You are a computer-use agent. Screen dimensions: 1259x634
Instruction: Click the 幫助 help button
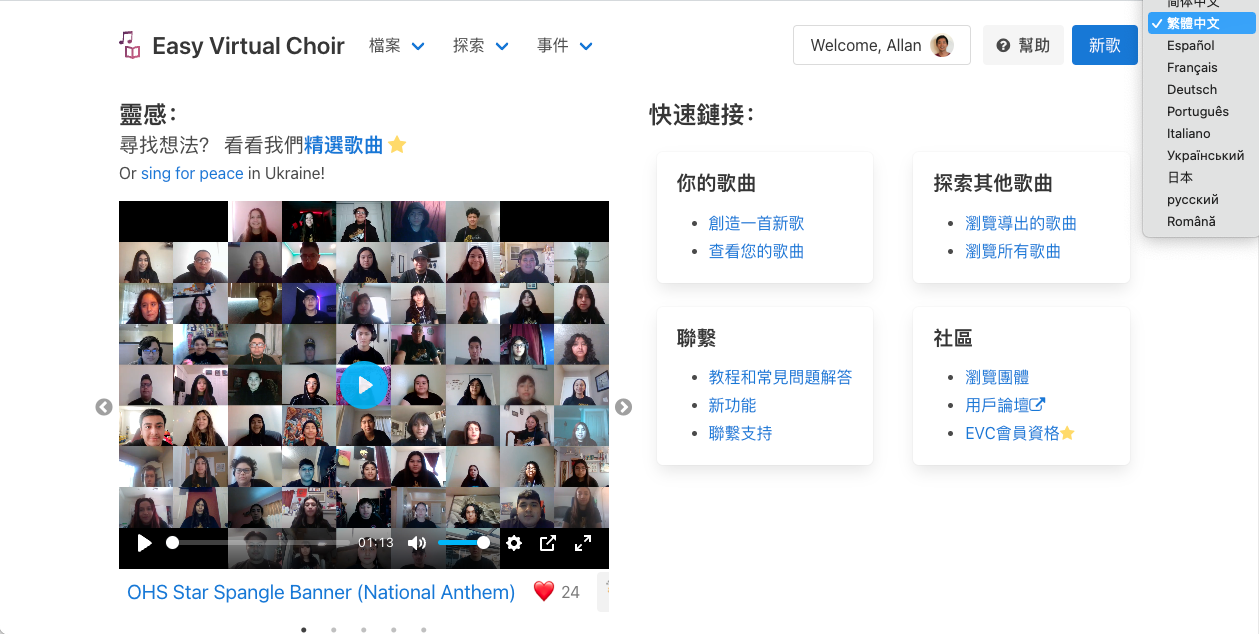(1023, 45)
